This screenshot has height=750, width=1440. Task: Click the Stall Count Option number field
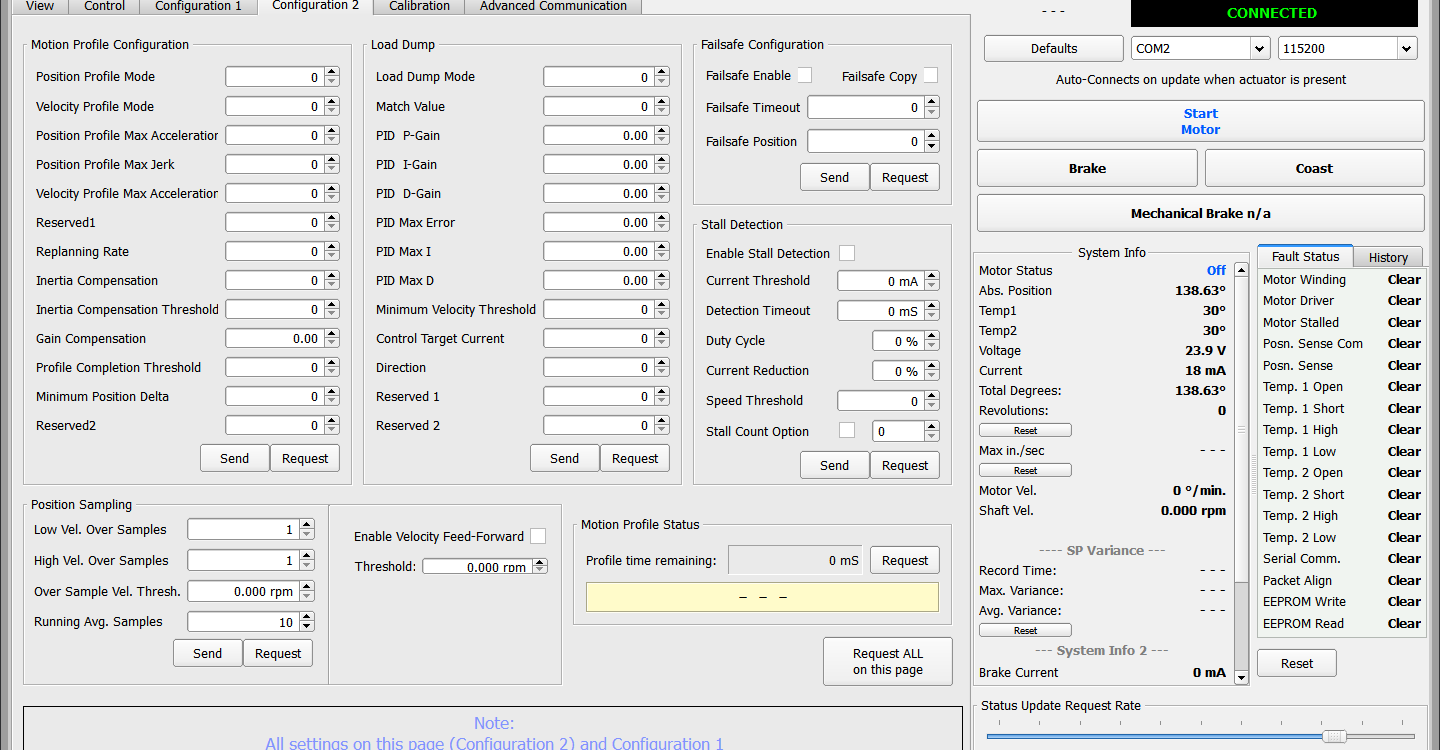click(897, 432)
